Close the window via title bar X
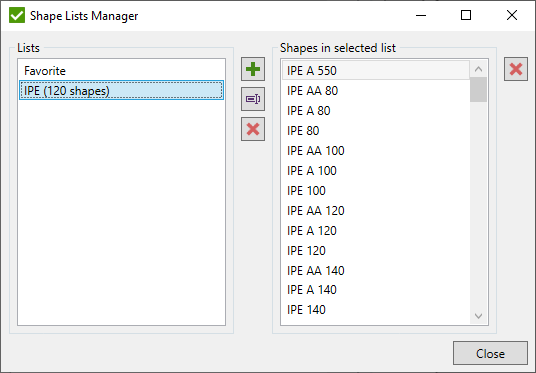536x373 pixels. pyautogui.click(x=512, y=15)
